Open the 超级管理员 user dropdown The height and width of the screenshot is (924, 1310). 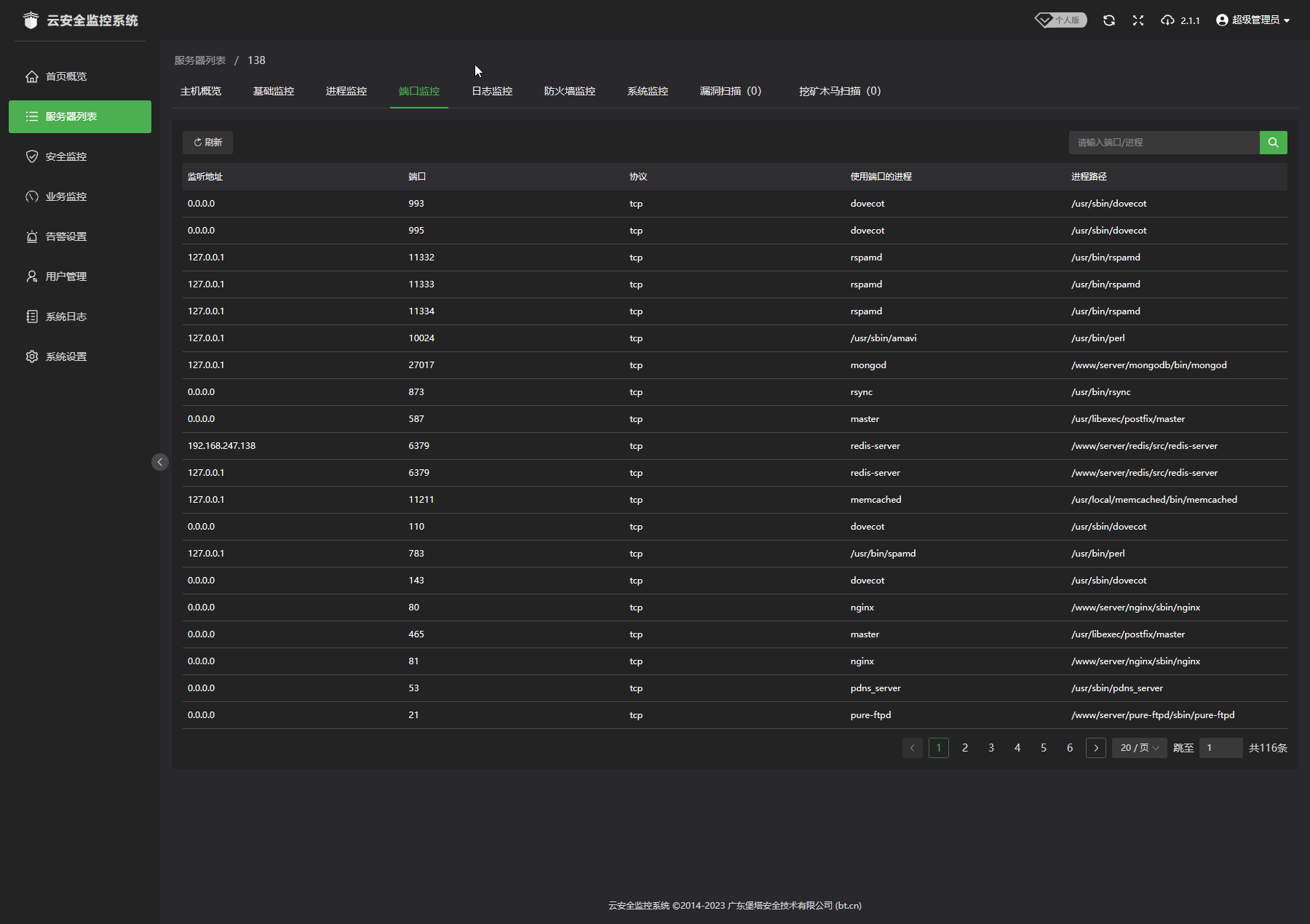[x=1253, y=20]
